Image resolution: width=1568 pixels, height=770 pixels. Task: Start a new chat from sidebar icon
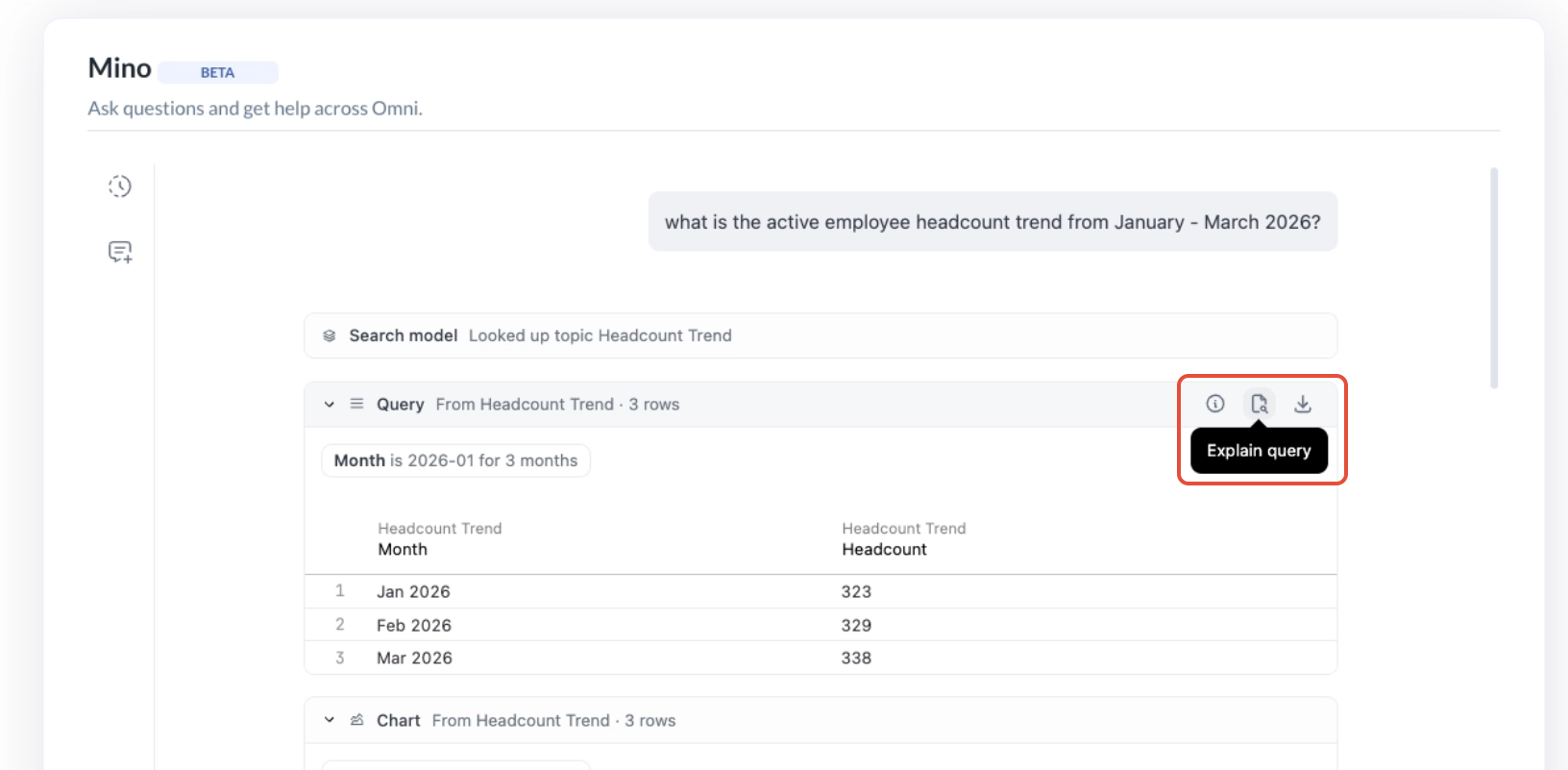[x=120, y=252]
